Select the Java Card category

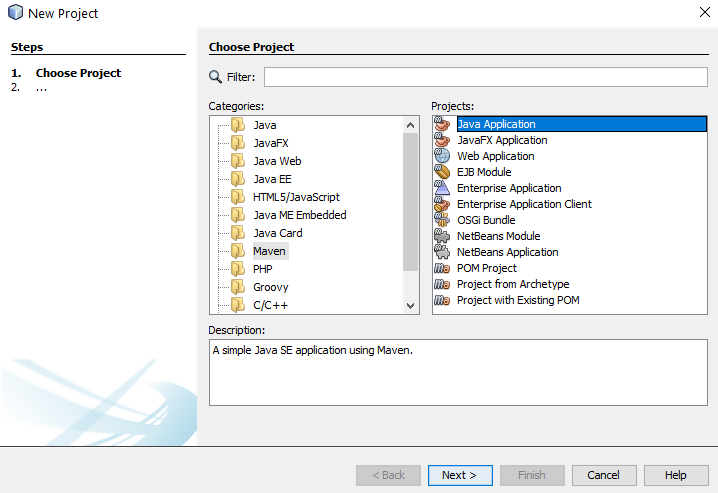[x=277, y=233]
